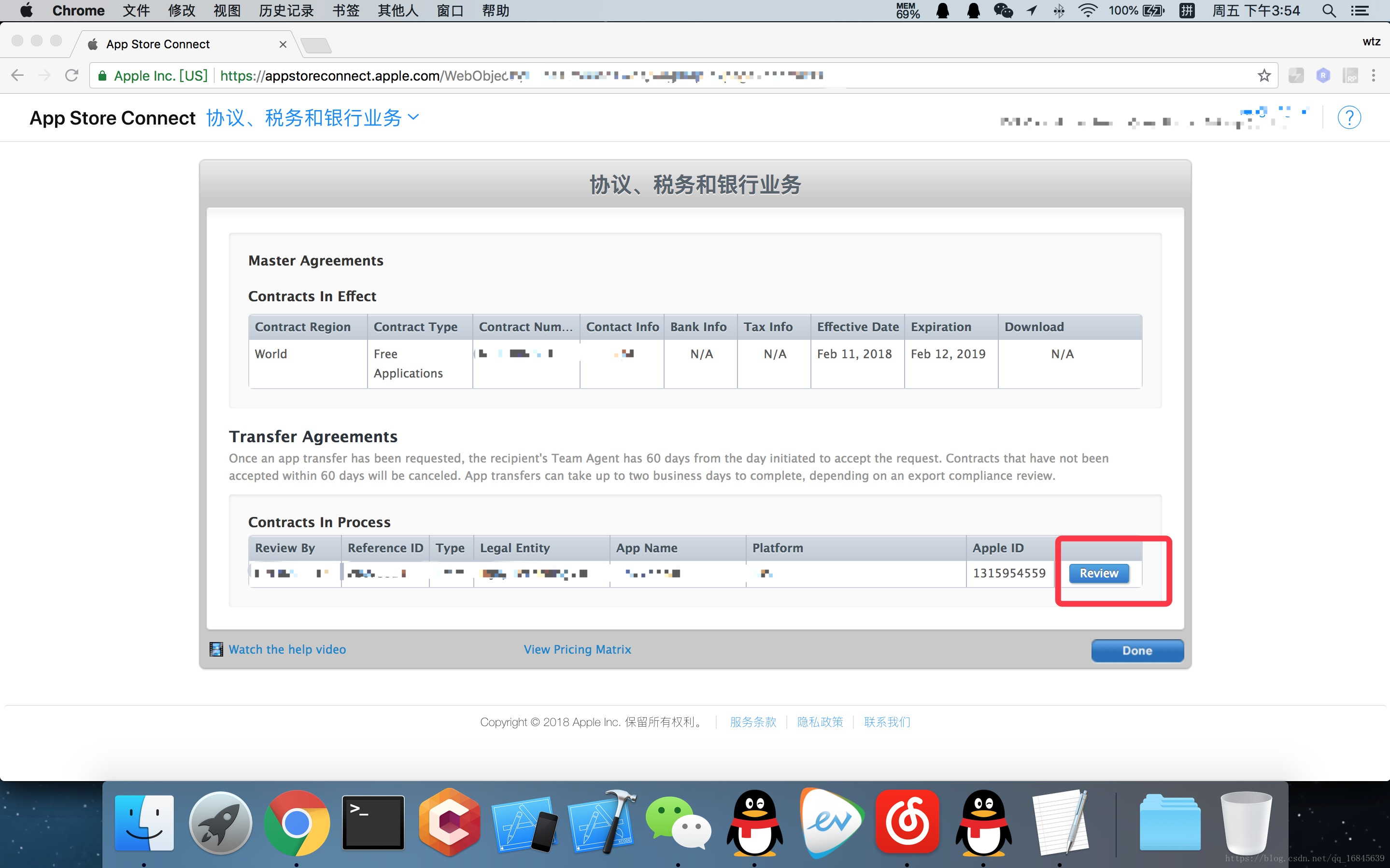This screenshot has height=868, width=1390.
Task: Open Launchpad rocket in Dock
Action: click(220, 823)
